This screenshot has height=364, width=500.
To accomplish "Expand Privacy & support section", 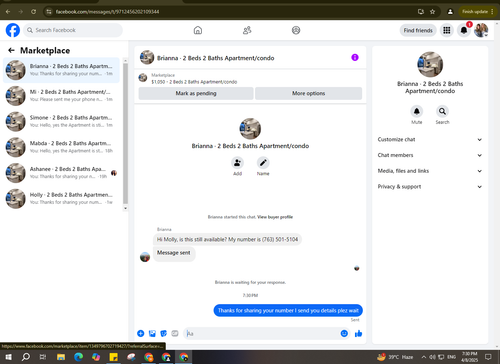I will point(430,186).
